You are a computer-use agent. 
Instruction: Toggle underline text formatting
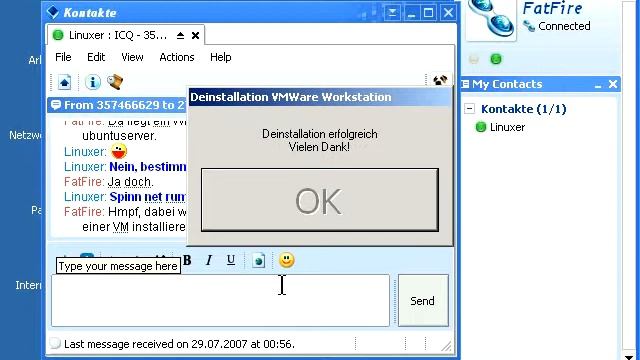coord(231,260)
